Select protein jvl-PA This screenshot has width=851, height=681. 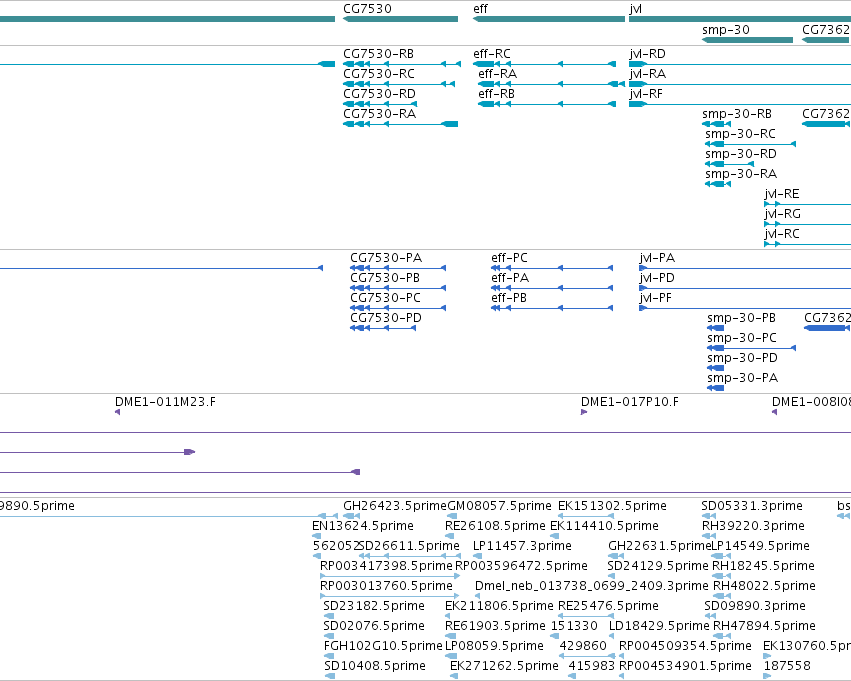click(657, 258)
